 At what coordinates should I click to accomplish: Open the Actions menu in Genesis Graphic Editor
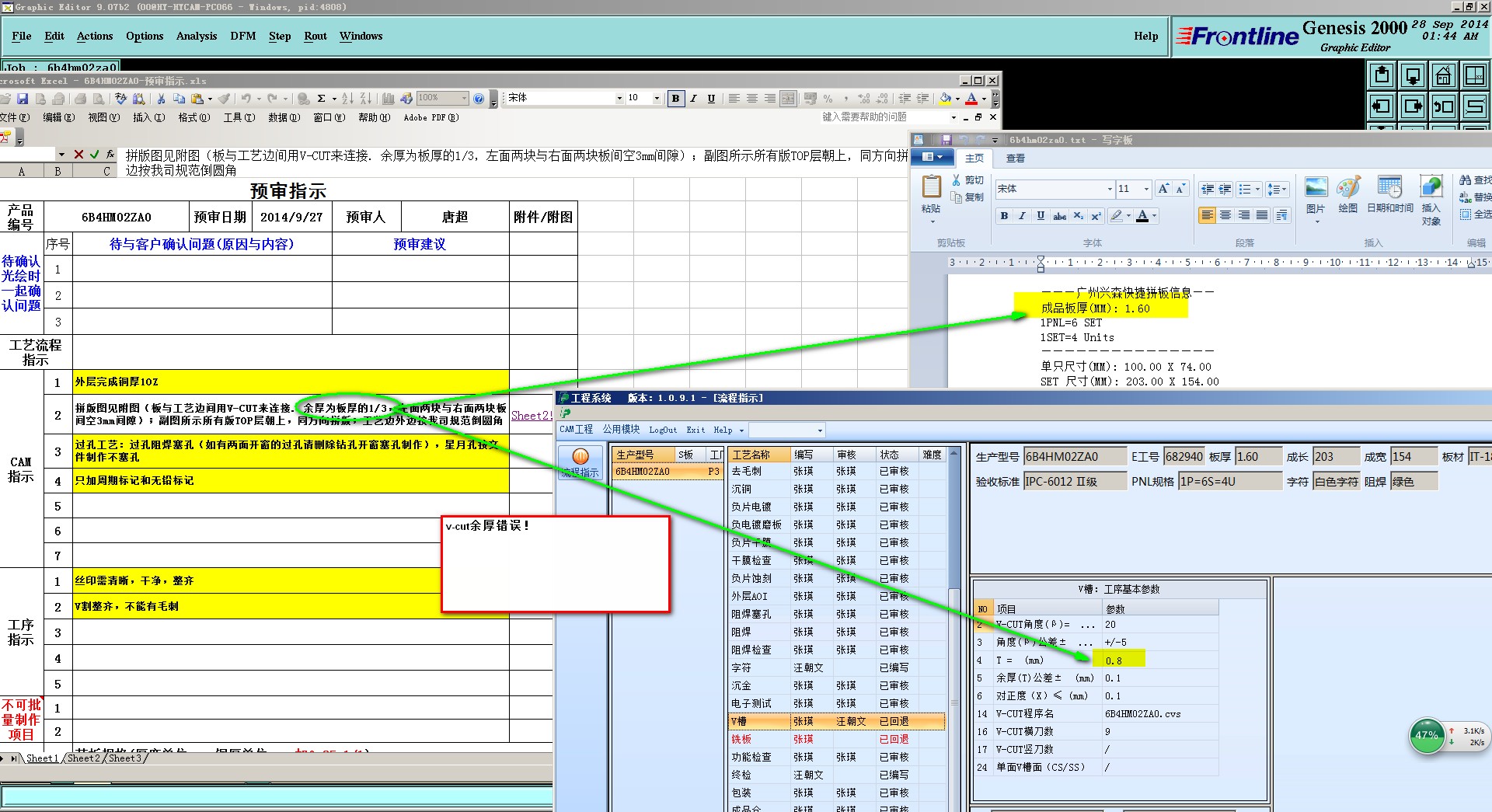(x=95, y=37)
